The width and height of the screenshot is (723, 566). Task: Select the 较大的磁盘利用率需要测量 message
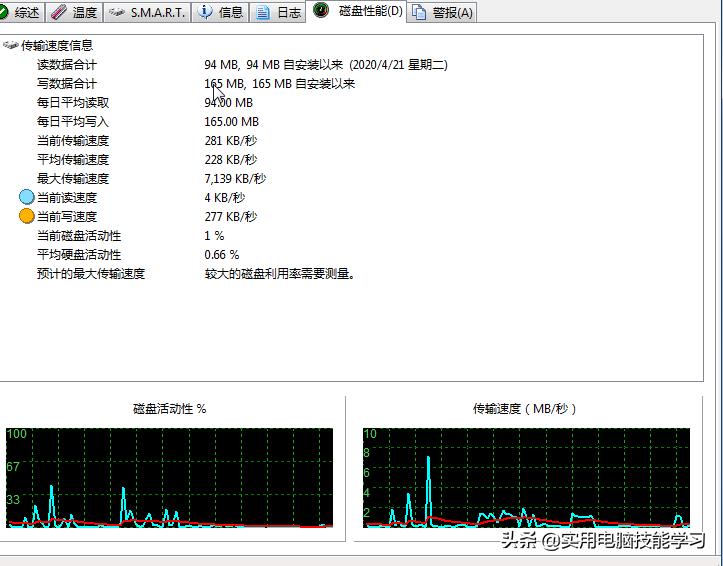(x=279, y=274)
